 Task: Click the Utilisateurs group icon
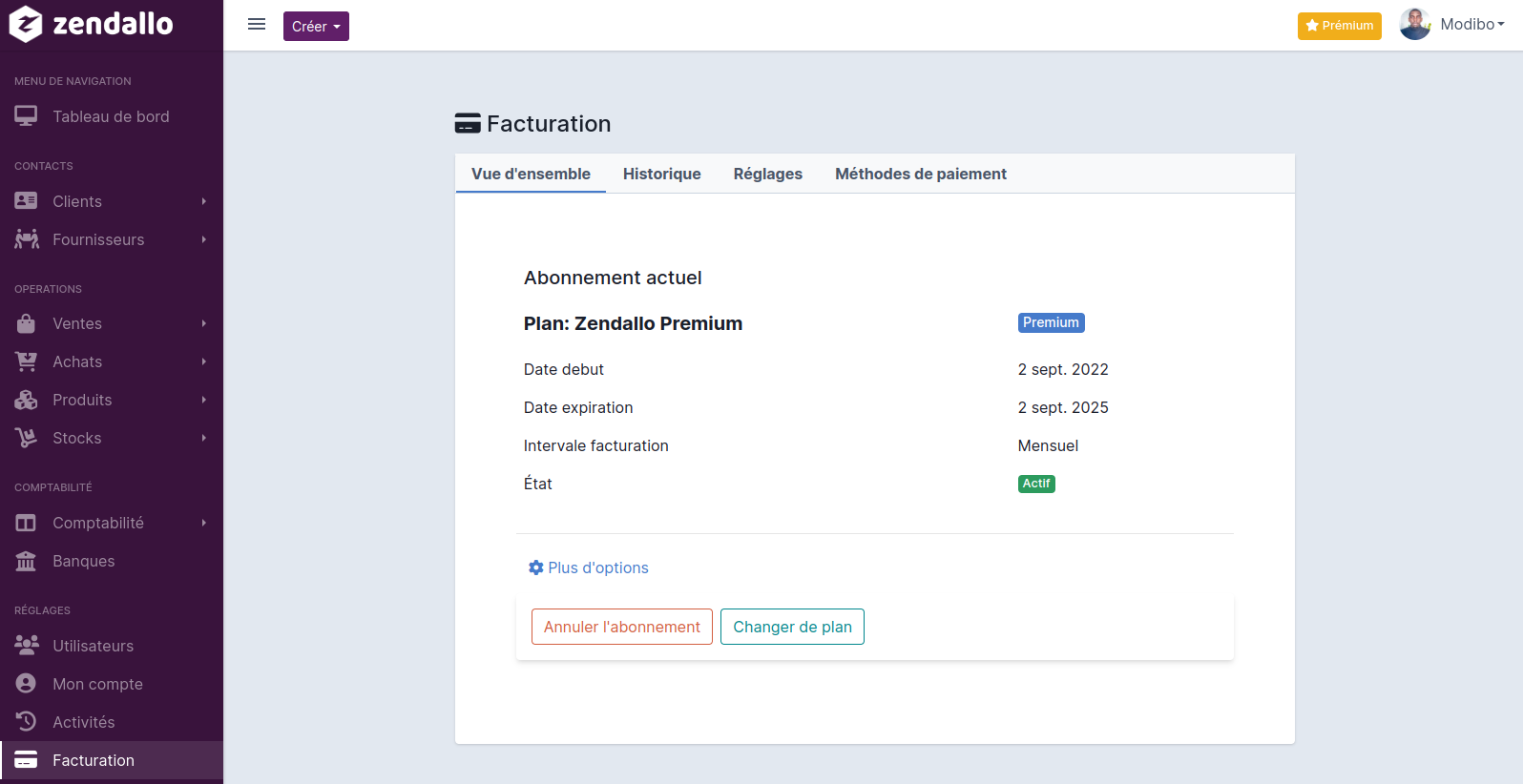tap(27, 646)
